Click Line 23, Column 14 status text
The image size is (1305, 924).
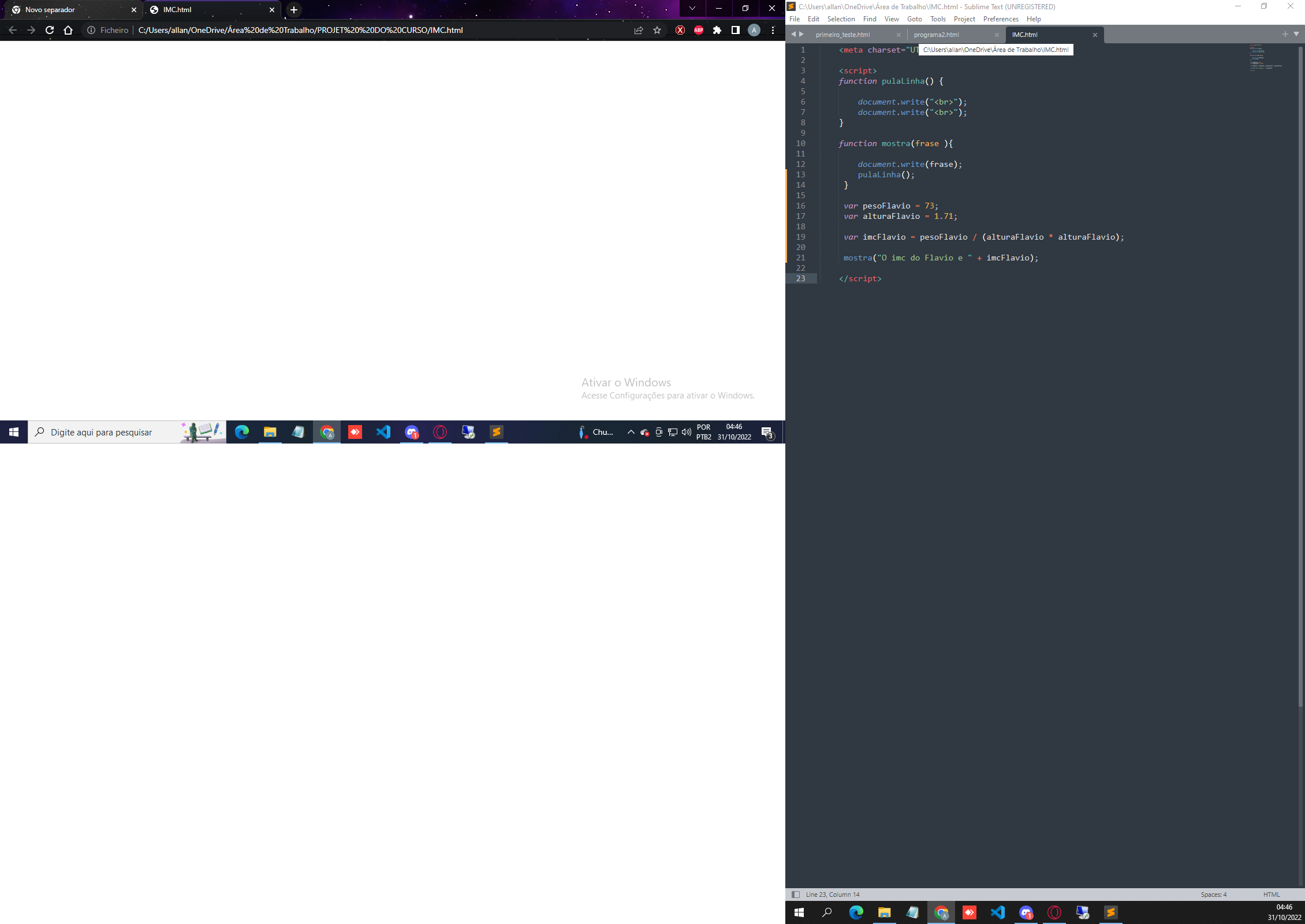(833, 895)
